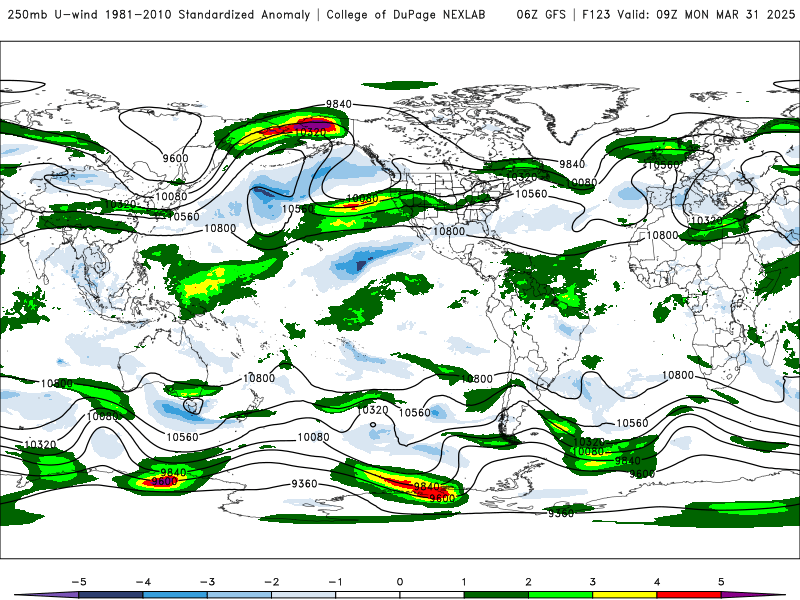Click the '10800' contour label south of Africa

click(678, 376)
